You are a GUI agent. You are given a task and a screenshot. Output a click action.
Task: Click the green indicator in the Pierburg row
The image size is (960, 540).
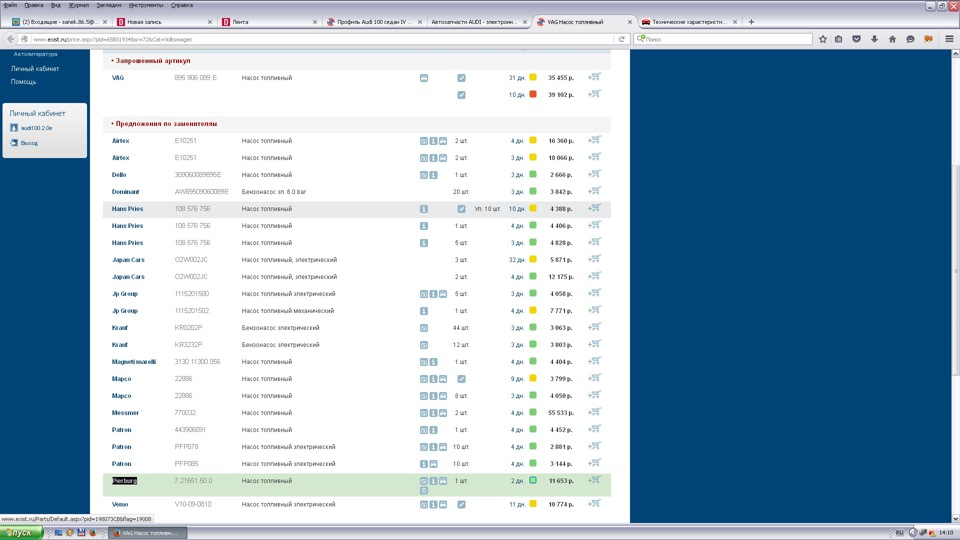533,481
